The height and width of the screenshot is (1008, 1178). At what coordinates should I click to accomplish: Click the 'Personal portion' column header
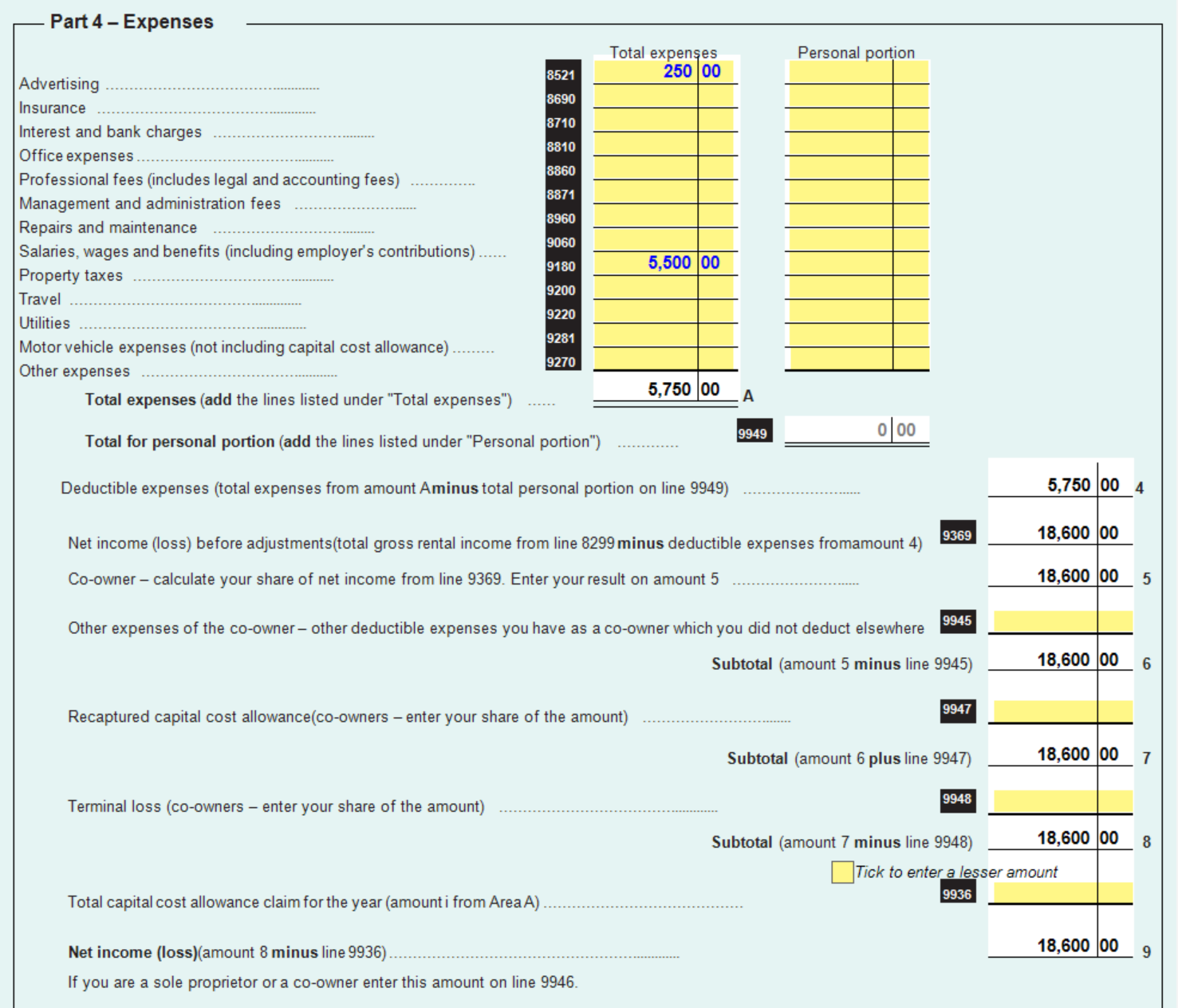(x=857, y=53)
